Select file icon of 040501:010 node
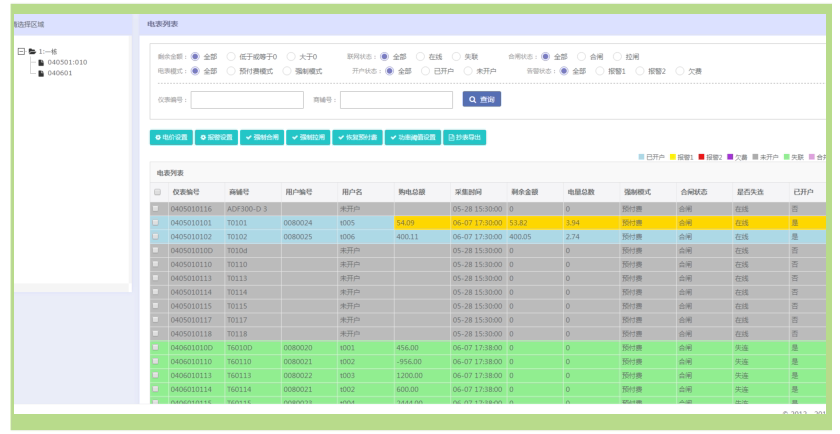Screen dimensions: 840x434 41,63
